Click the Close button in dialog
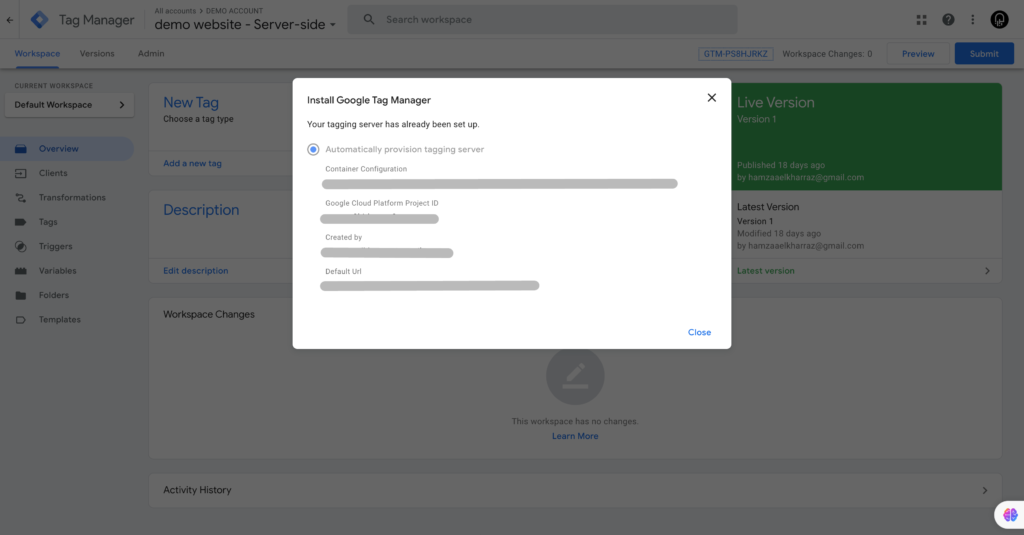The width and height of the screenshot is (1024, 535). (x=699, y=332)
